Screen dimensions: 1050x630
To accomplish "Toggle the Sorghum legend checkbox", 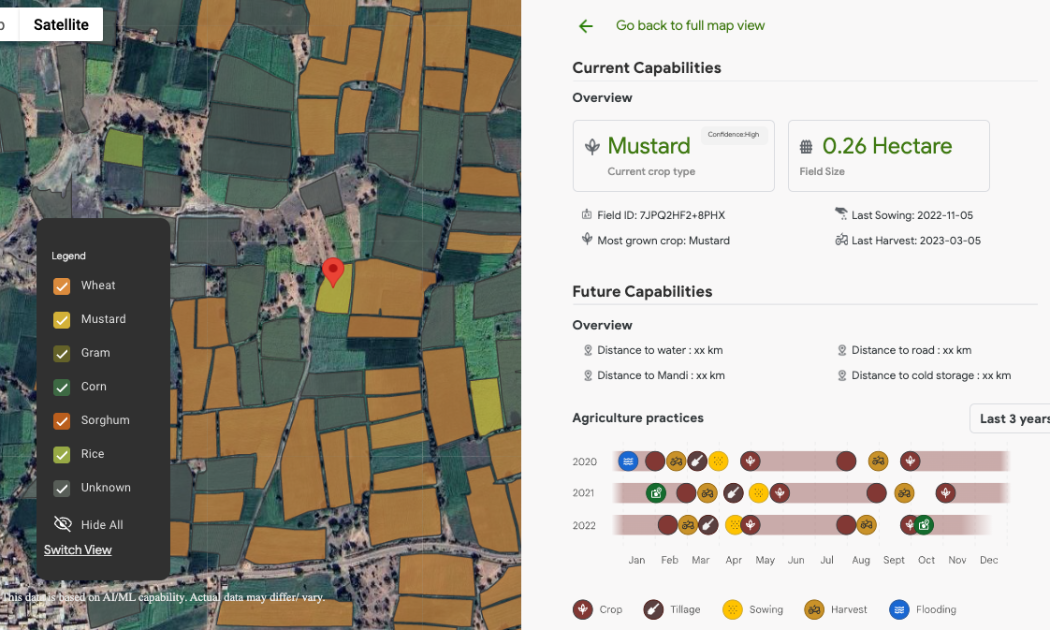I will 62,421.
